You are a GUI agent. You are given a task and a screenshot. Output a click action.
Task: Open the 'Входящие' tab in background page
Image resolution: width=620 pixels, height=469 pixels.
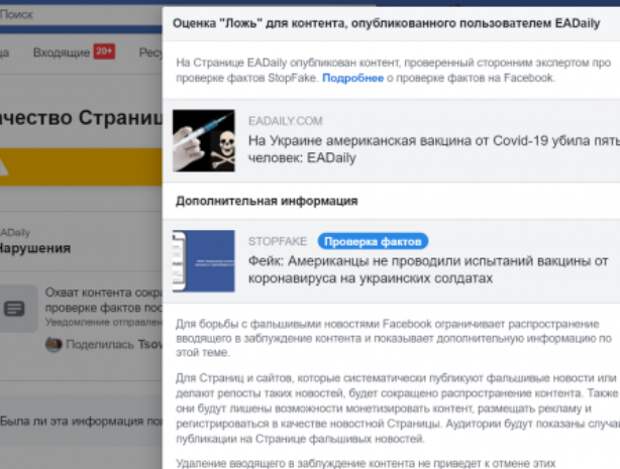pos(61,52)
